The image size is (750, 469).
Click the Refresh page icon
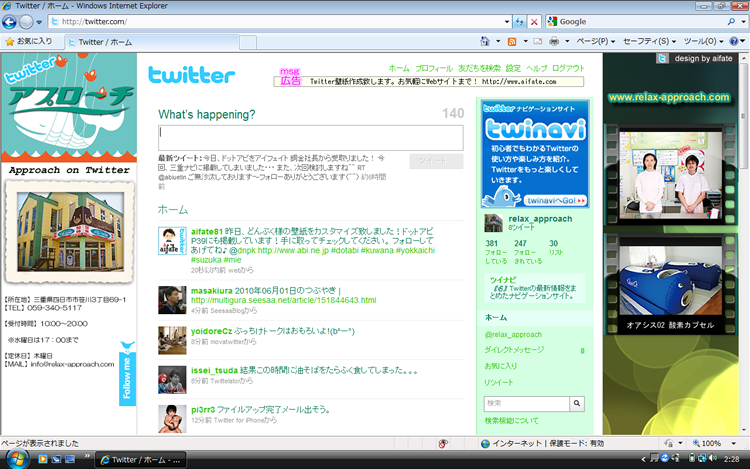(x=519, y=22)
